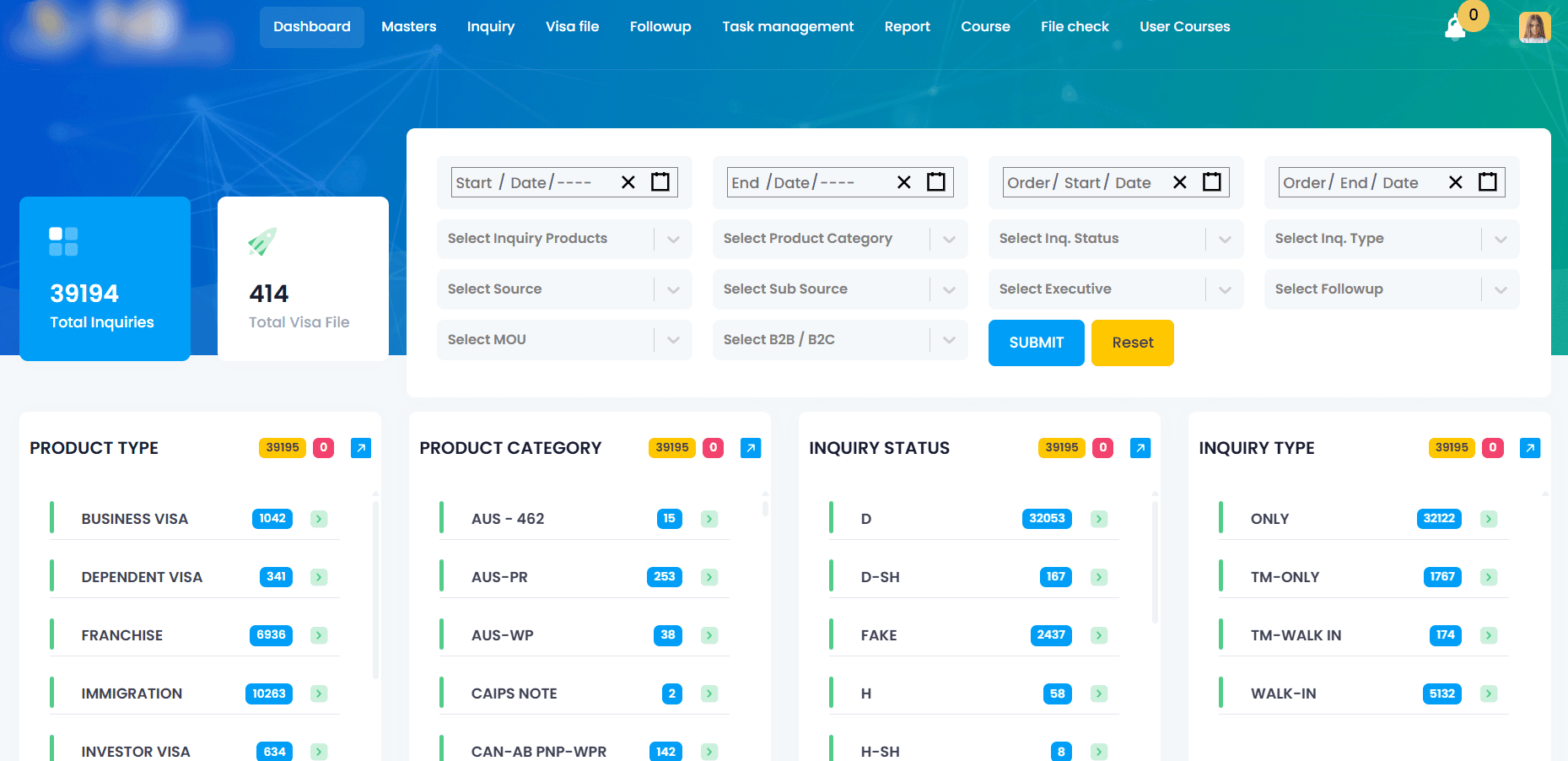Viewport: 1568px width, 761px height.
Task: Open details arrow for the FAKE inquiry status
Action: [x=1099, y=634]
